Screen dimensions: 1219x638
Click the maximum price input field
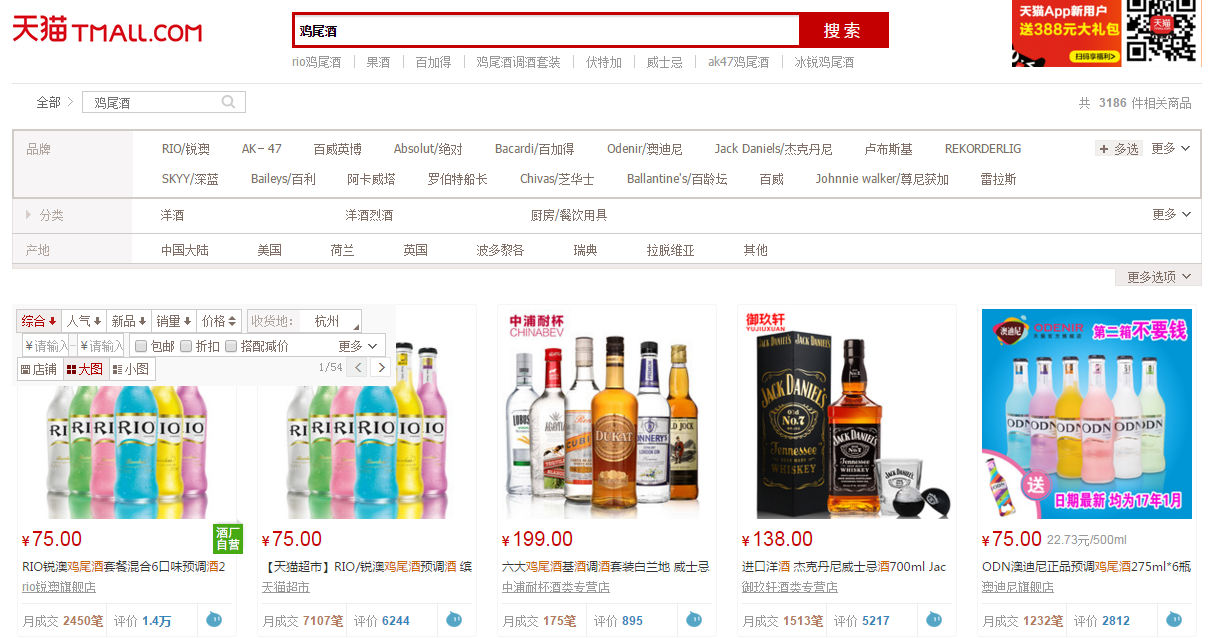coord(101,346)
